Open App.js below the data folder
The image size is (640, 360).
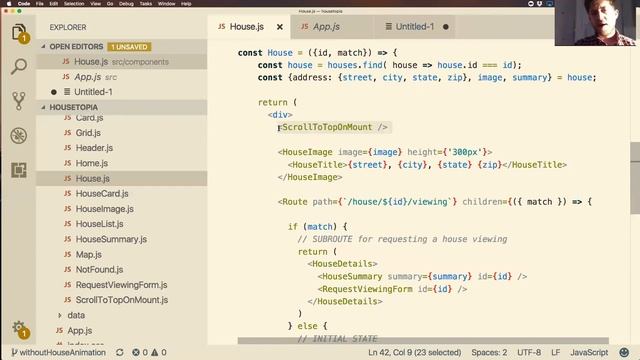[122, 331]
